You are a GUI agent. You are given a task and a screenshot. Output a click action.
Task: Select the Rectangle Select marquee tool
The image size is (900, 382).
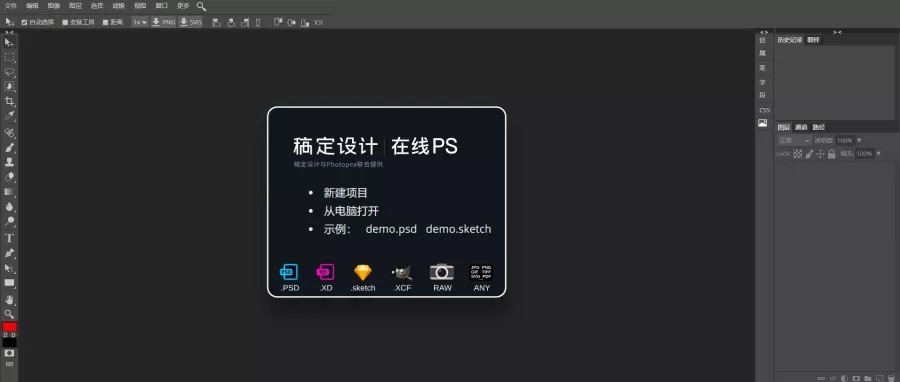tap(9, 57)
